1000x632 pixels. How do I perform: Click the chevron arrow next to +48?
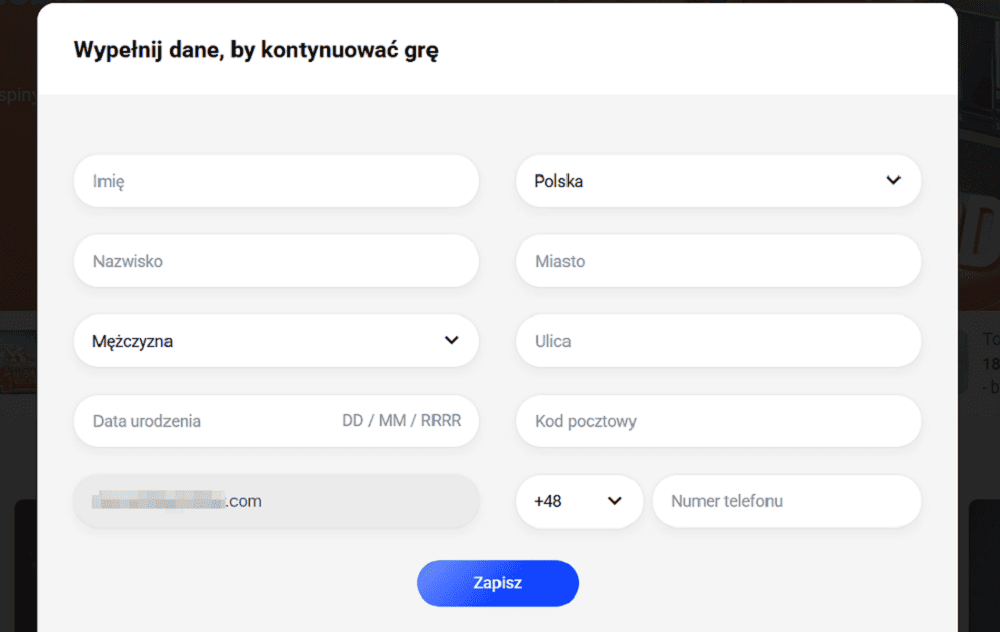(615, 501)
